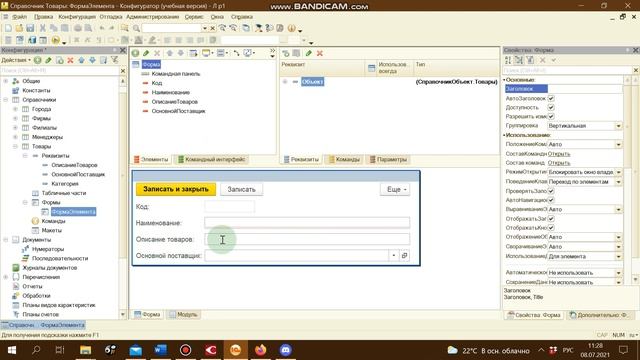The width and height of the screenshot is (640, 360).
Task: Open the Файл menu
Action: pos(19,17)
